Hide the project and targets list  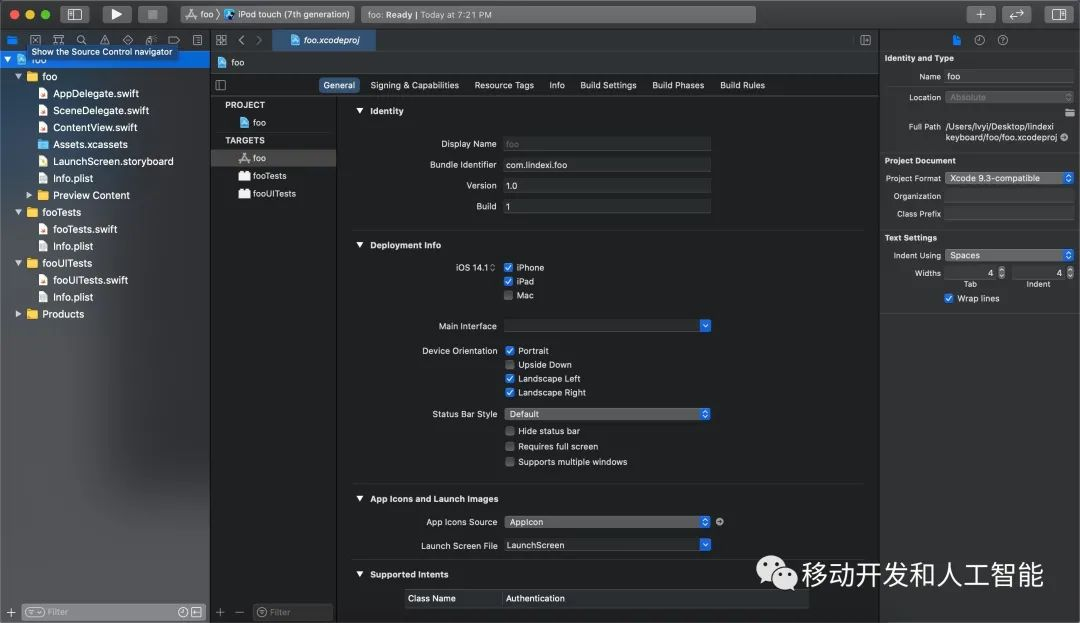pos(220,85)
